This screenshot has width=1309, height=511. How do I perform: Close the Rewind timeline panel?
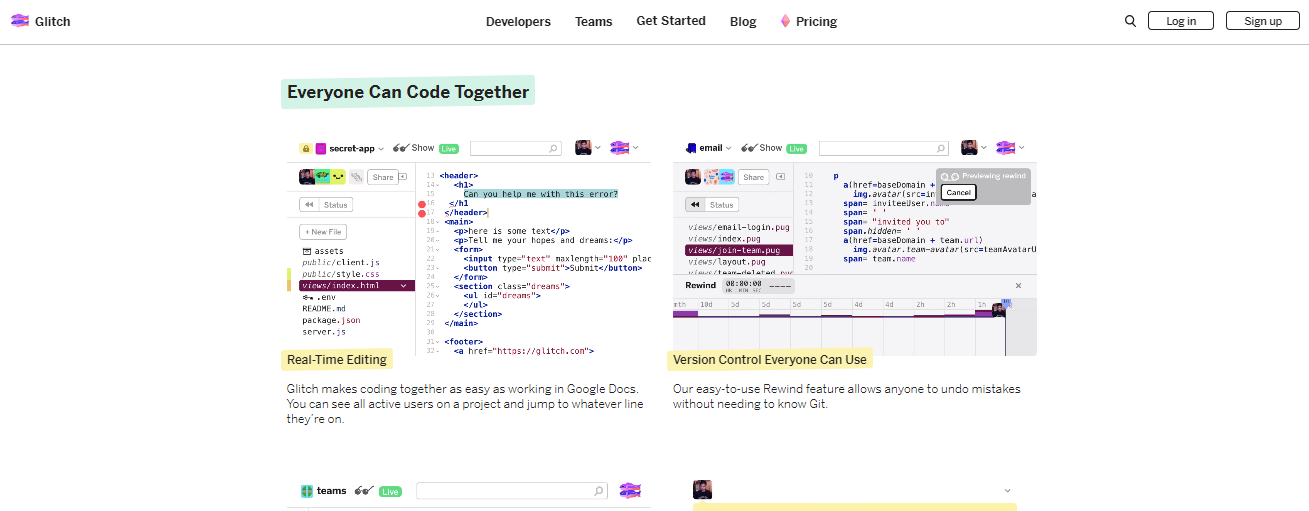pyautogui.click(x=1019, y=285)
